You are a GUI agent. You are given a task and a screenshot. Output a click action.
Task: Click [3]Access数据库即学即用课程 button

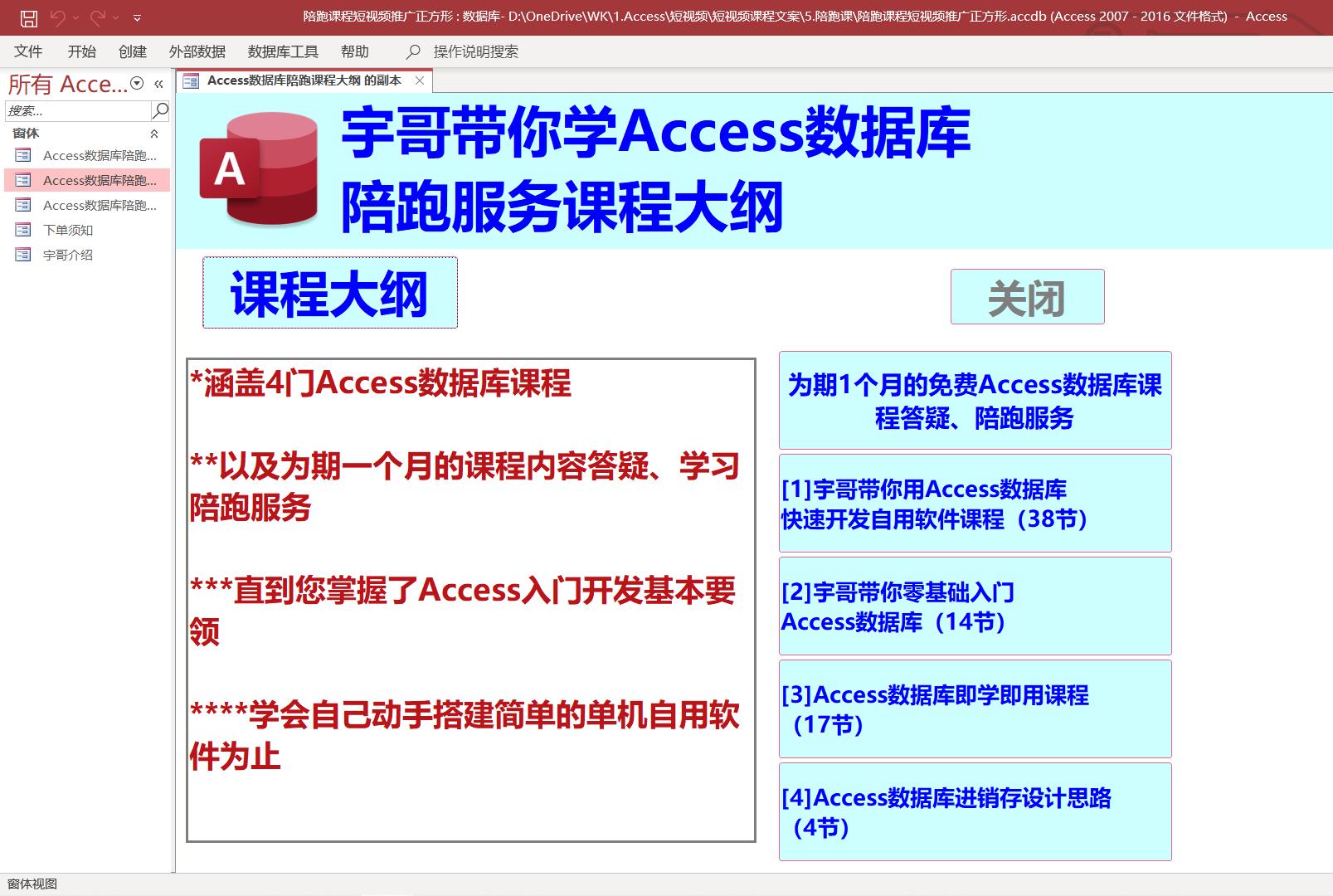975,709
